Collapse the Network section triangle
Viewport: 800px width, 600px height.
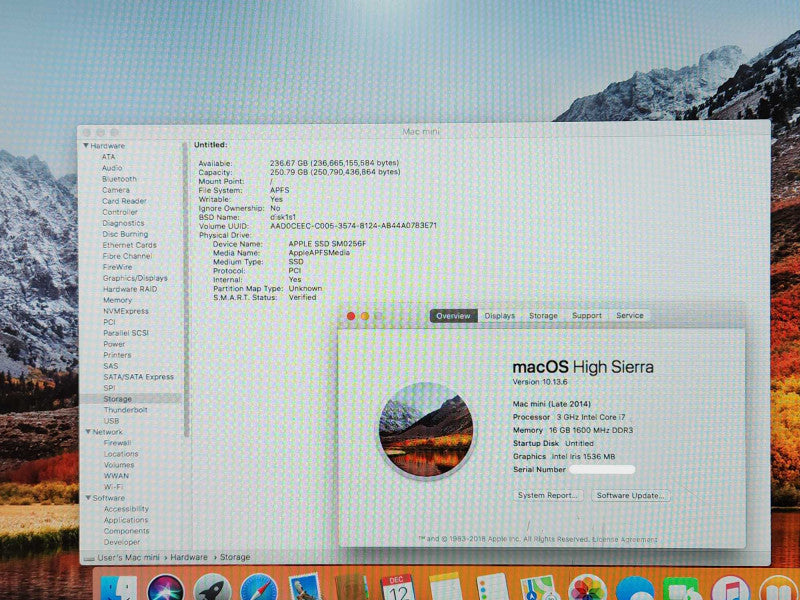click(x=88, y=432)
